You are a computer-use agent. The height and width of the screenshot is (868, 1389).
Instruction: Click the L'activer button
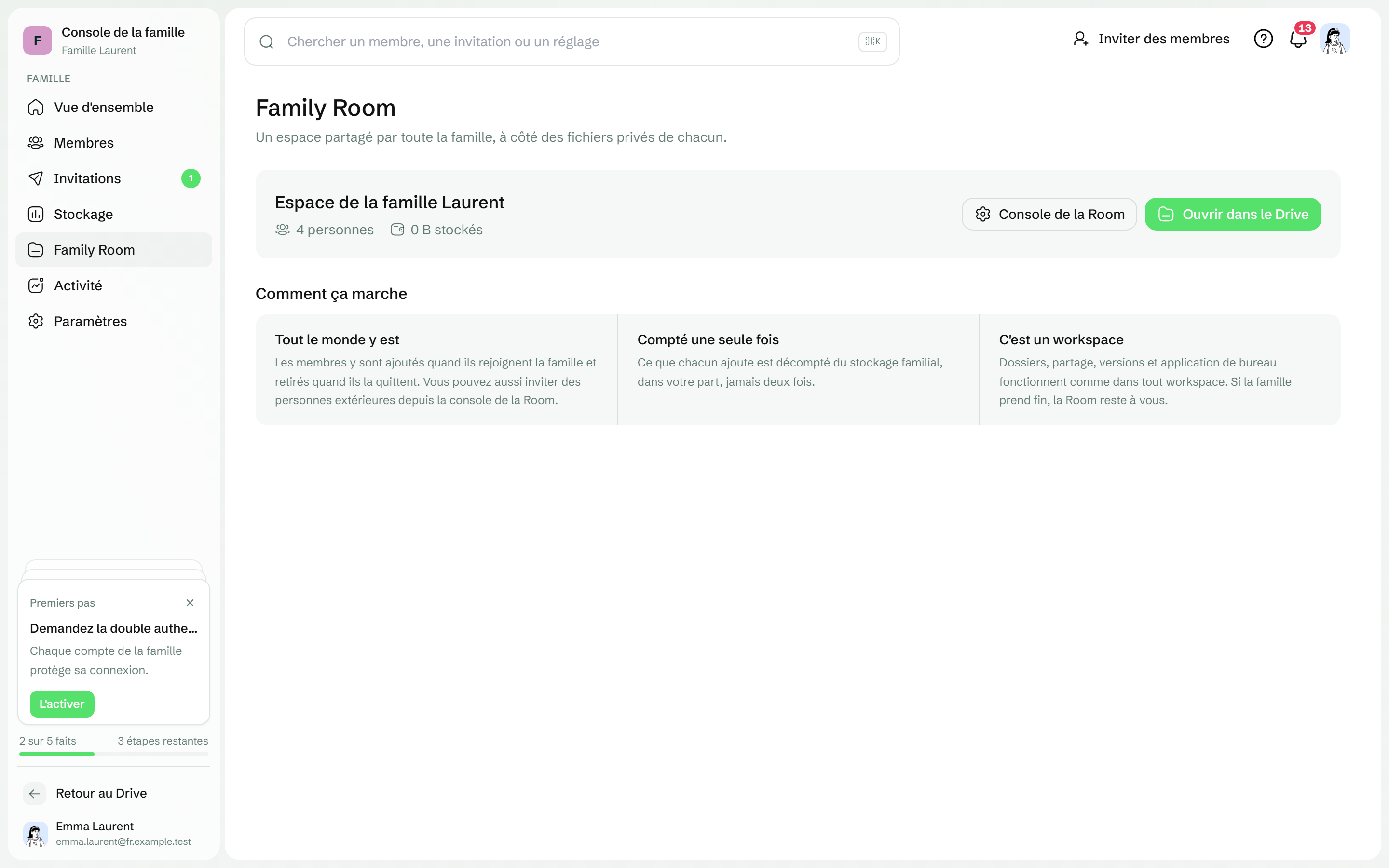tap(62, 704)
